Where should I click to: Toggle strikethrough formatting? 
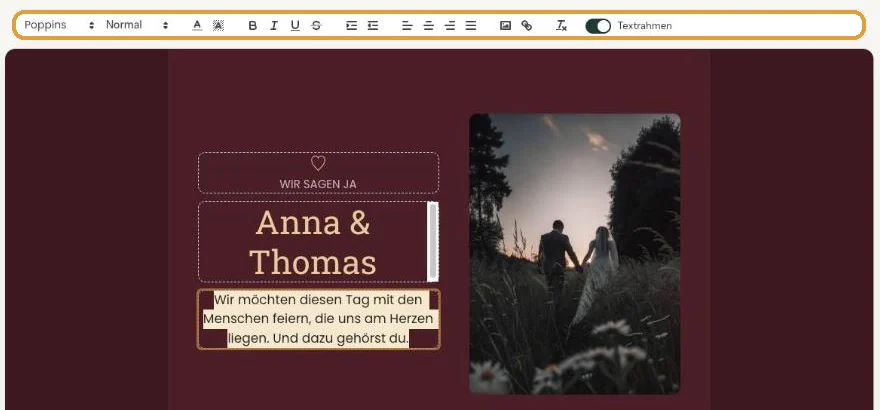[x=316, y=25]
